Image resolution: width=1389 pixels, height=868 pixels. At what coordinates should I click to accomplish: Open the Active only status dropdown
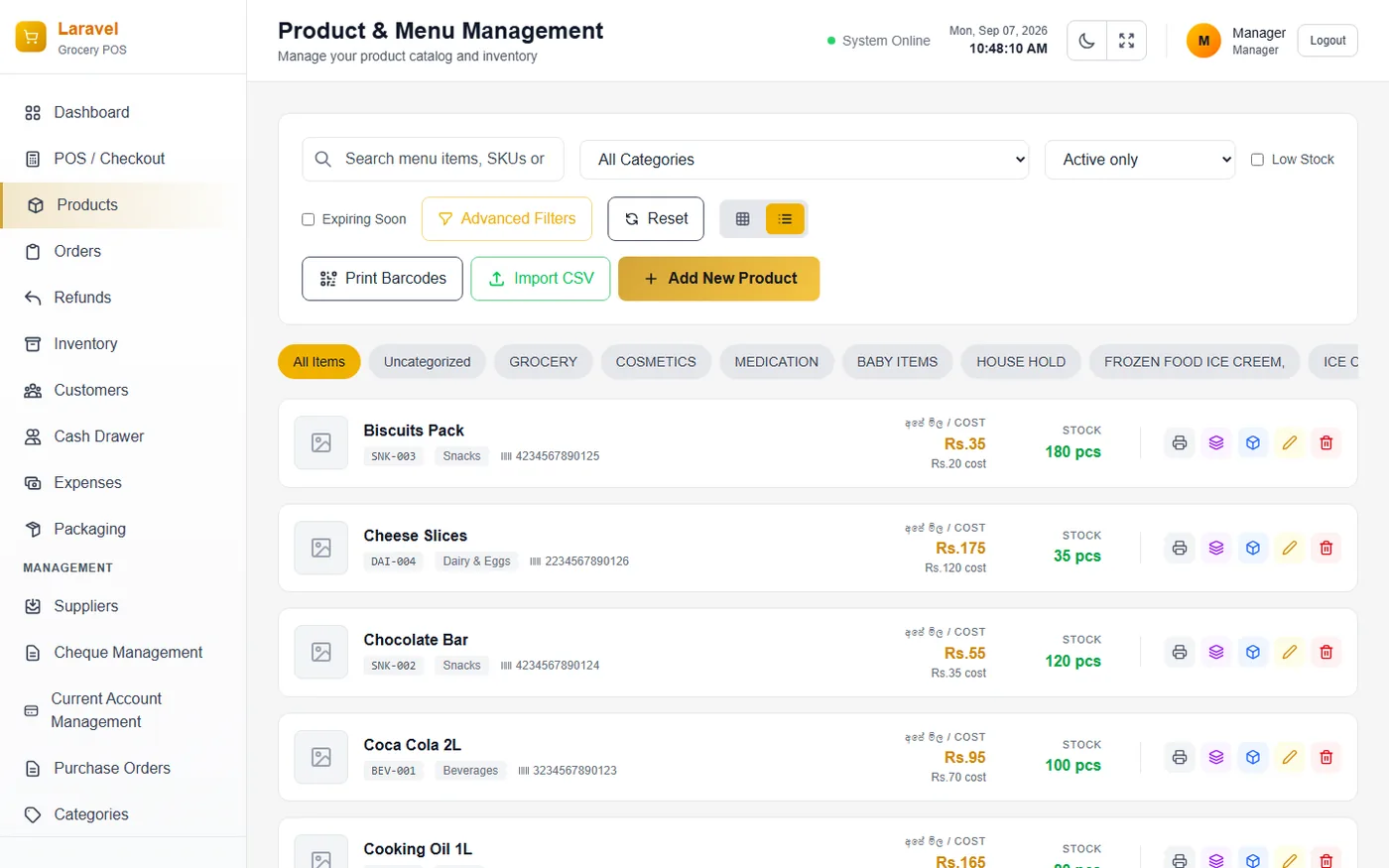[1140, 160]
